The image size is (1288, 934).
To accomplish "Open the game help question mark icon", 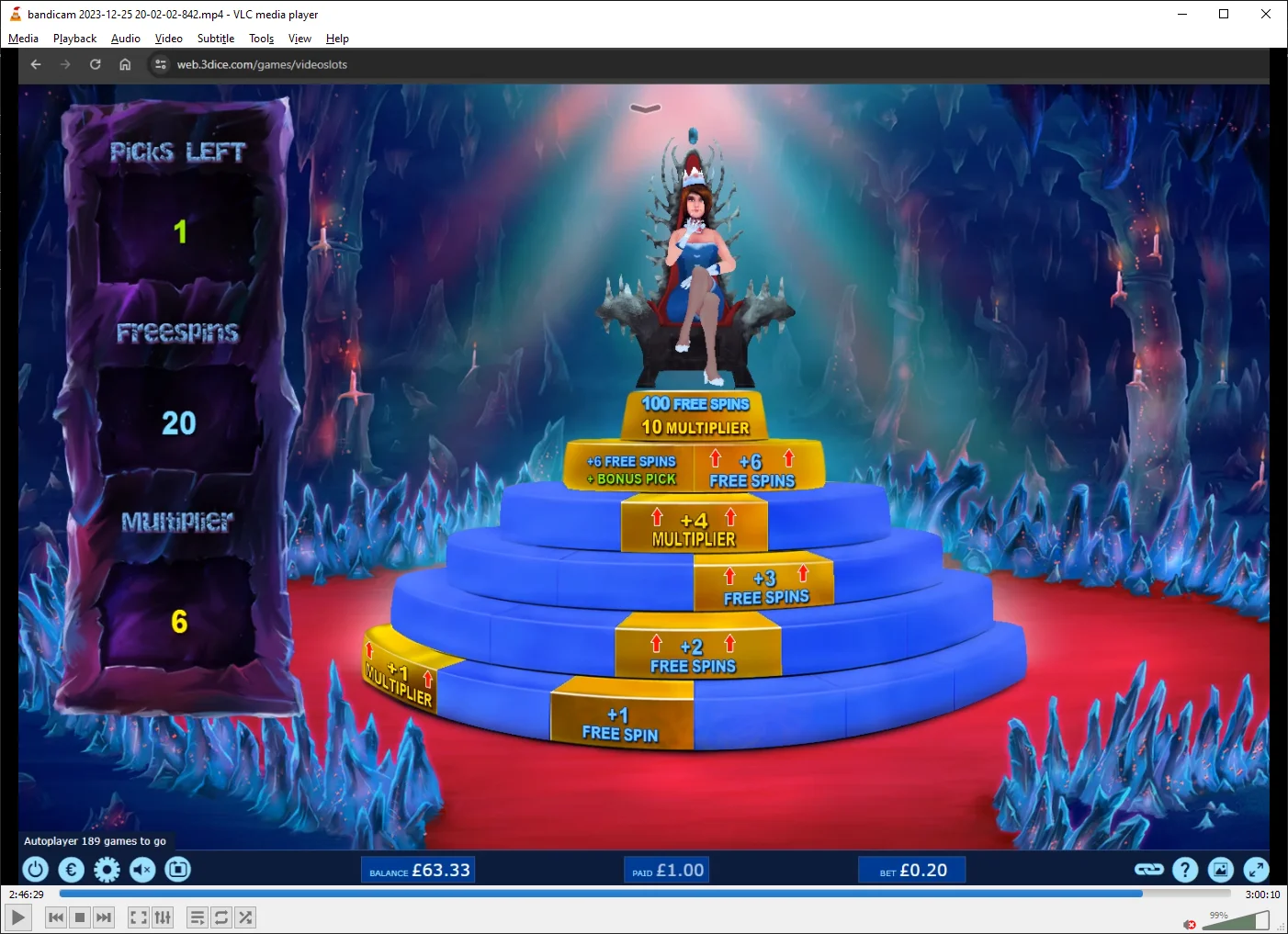I will point(1185,869).
